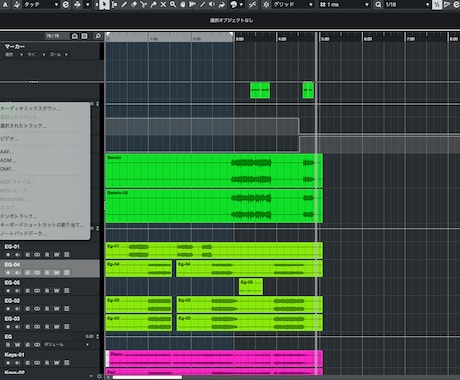Image resolution: width=460 pixels, height=380 pixels.
Task: Select the Draw pencil tool
Action: coord(124,5)
